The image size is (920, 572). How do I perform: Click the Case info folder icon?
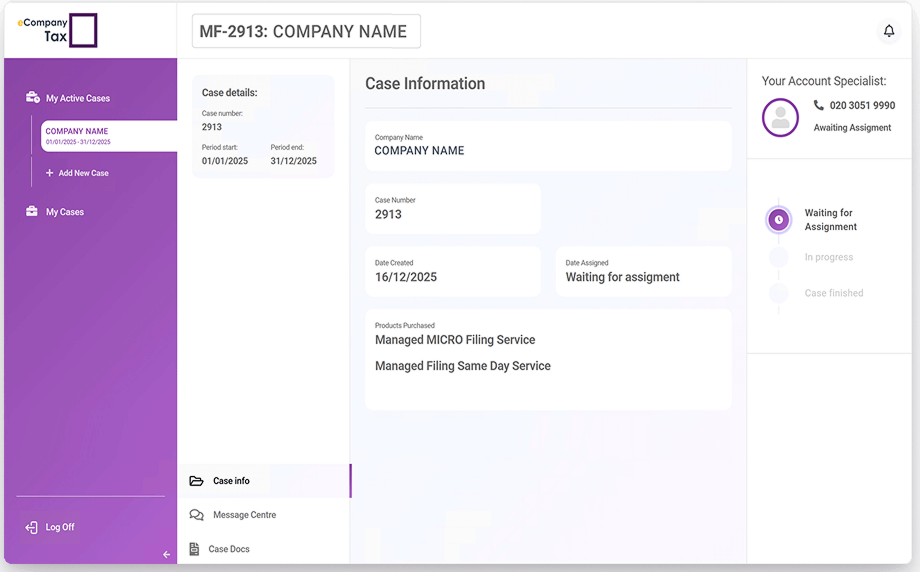tap(196, 481)
